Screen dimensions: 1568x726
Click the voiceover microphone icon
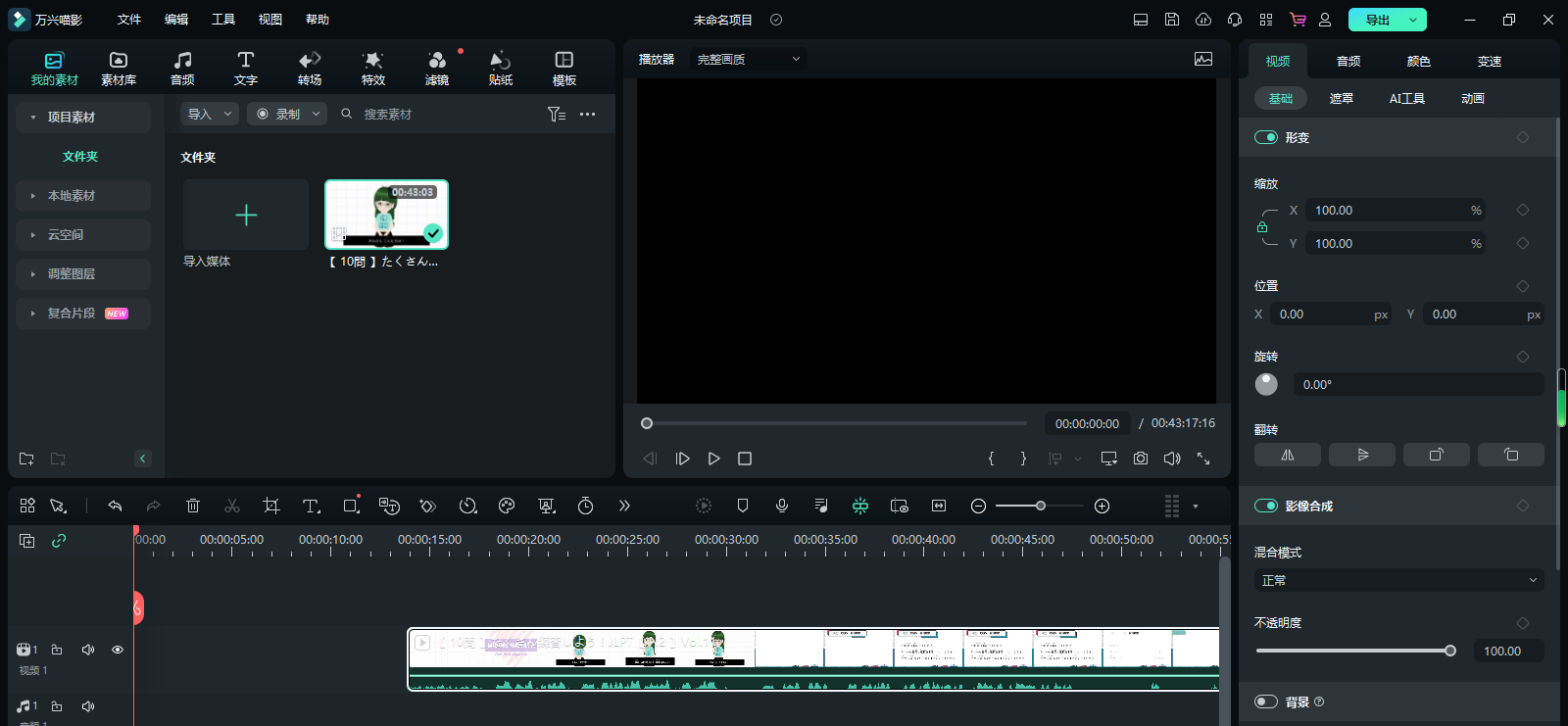782,506
